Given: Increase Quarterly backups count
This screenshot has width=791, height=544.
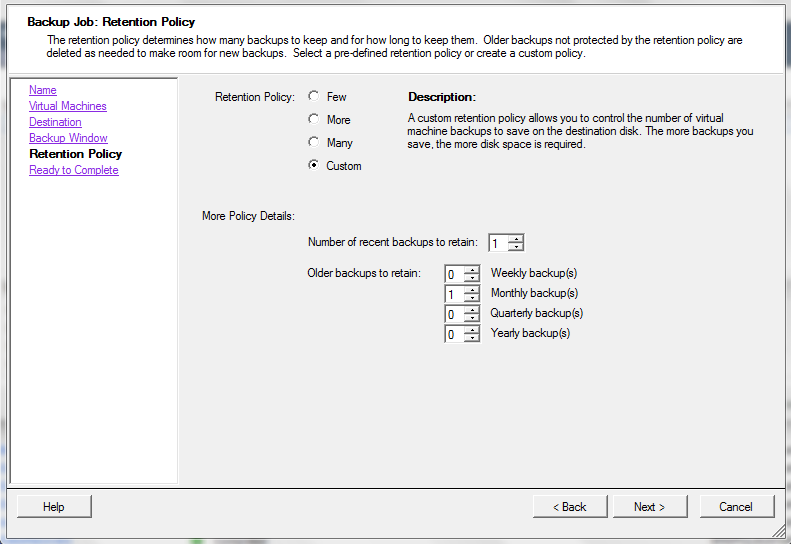Looking at the screenshot, I should point(472,310).
